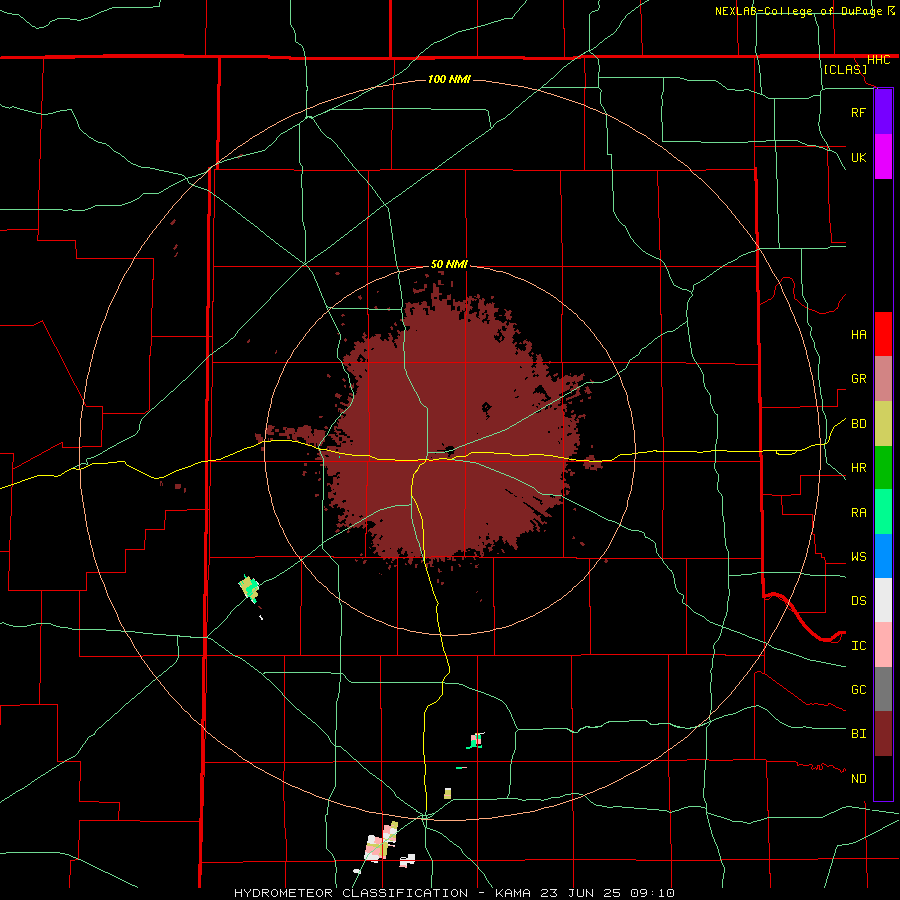Image resolution: width=900 pixels, height=900 pixels.
Task: Click the green-yellow echo cell southwest of the radar
Action: click(x=249, y=588)
